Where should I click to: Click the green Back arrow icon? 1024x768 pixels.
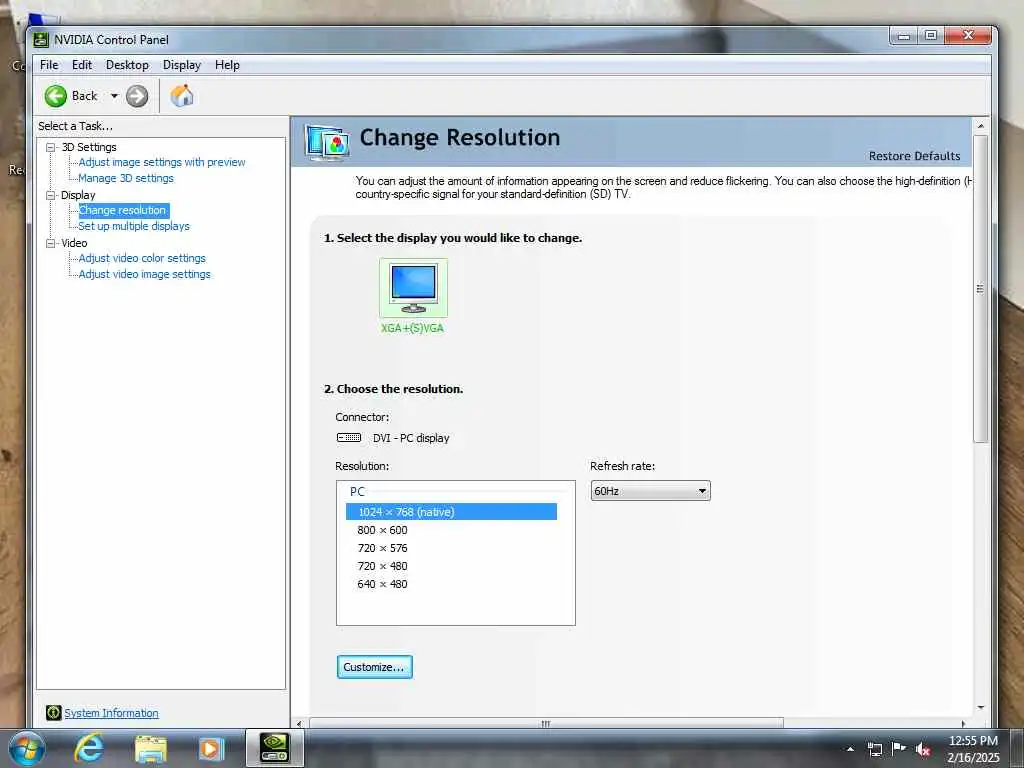[56, 96]
